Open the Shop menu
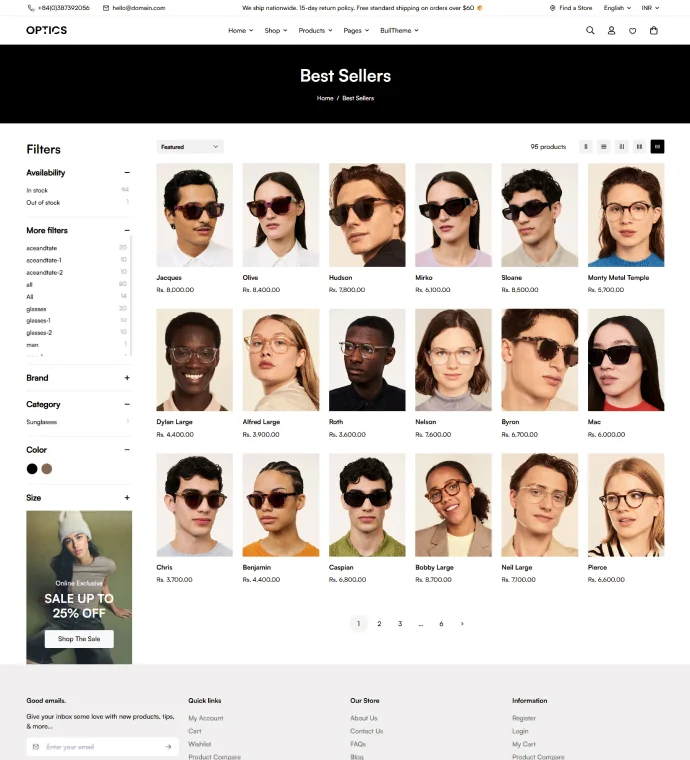Image resolution: width=690 pixels, height=760 pixels. point(276,31)
